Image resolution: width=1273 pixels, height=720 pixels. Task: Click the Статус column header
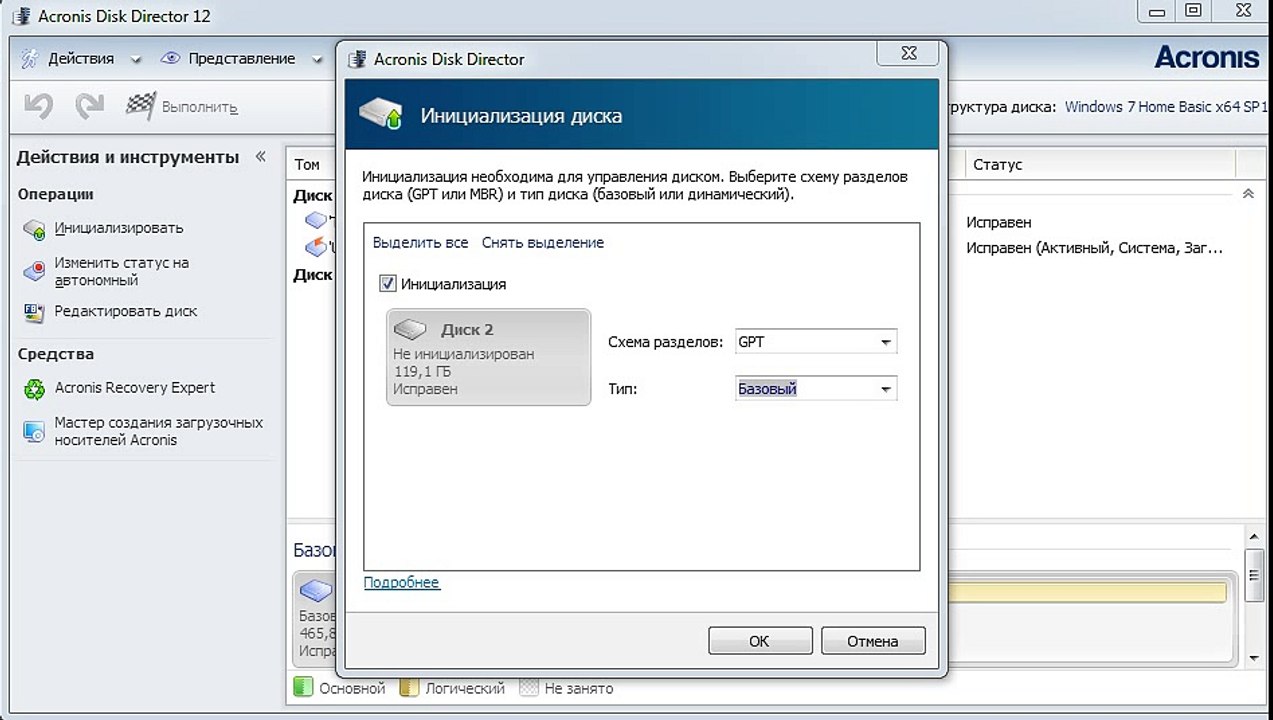tap(1100, 164)
